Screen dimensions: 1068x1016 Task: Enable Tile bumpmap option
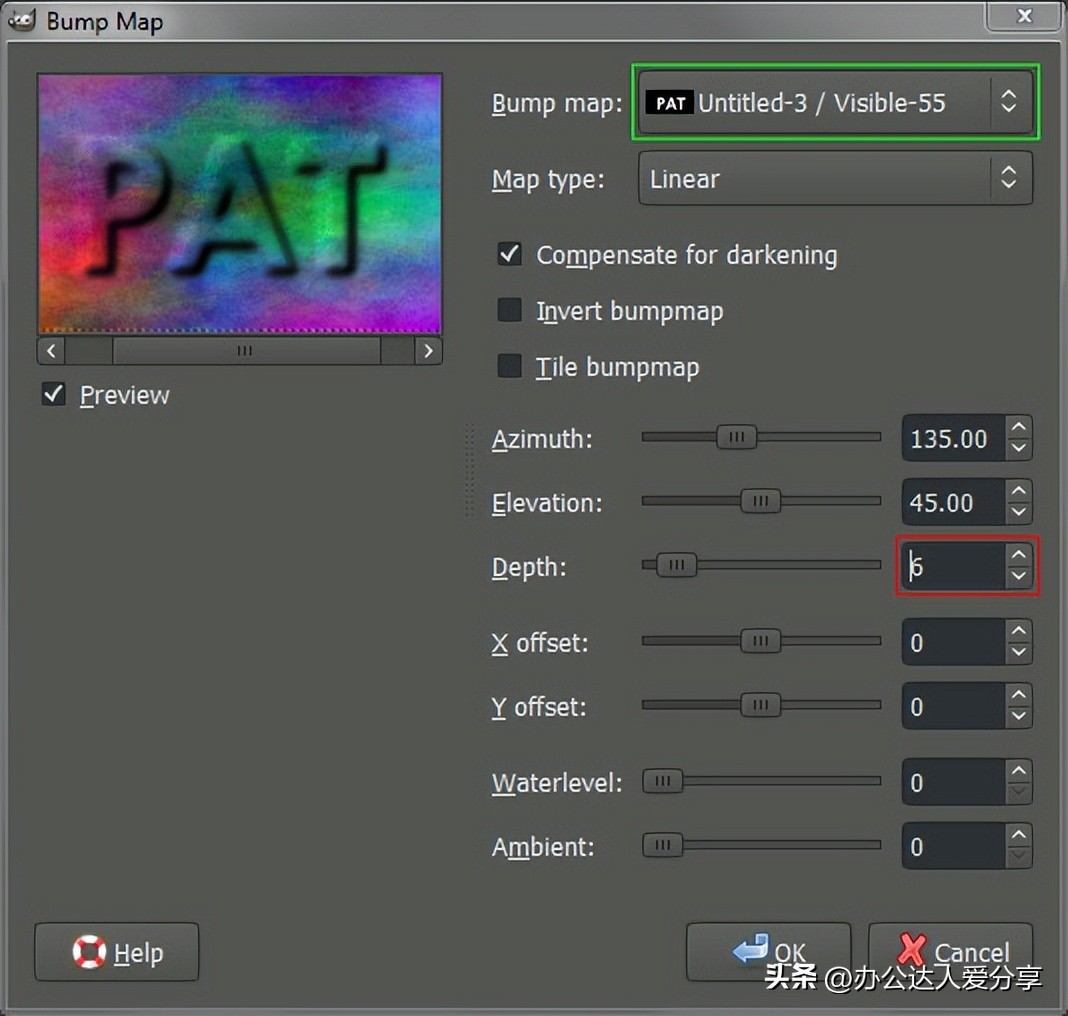510,367
